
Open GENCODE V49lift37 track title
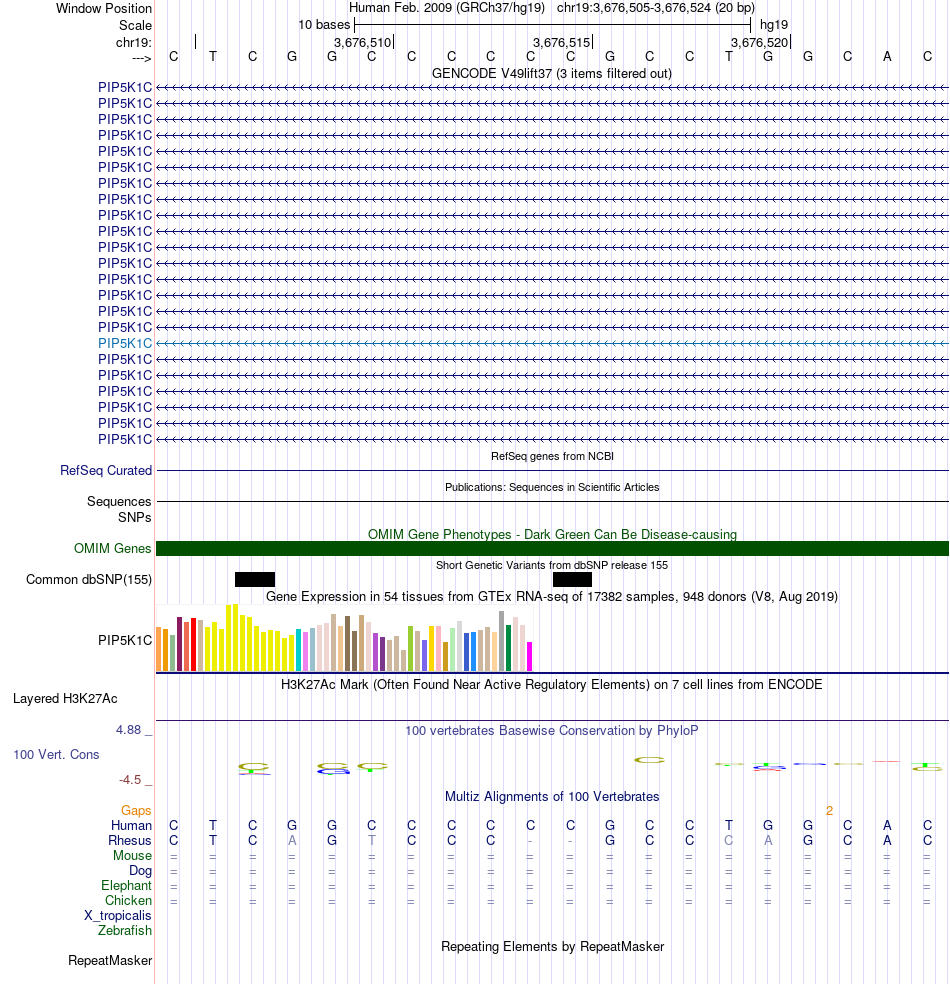pyautogui.click(x=552, y=73)
